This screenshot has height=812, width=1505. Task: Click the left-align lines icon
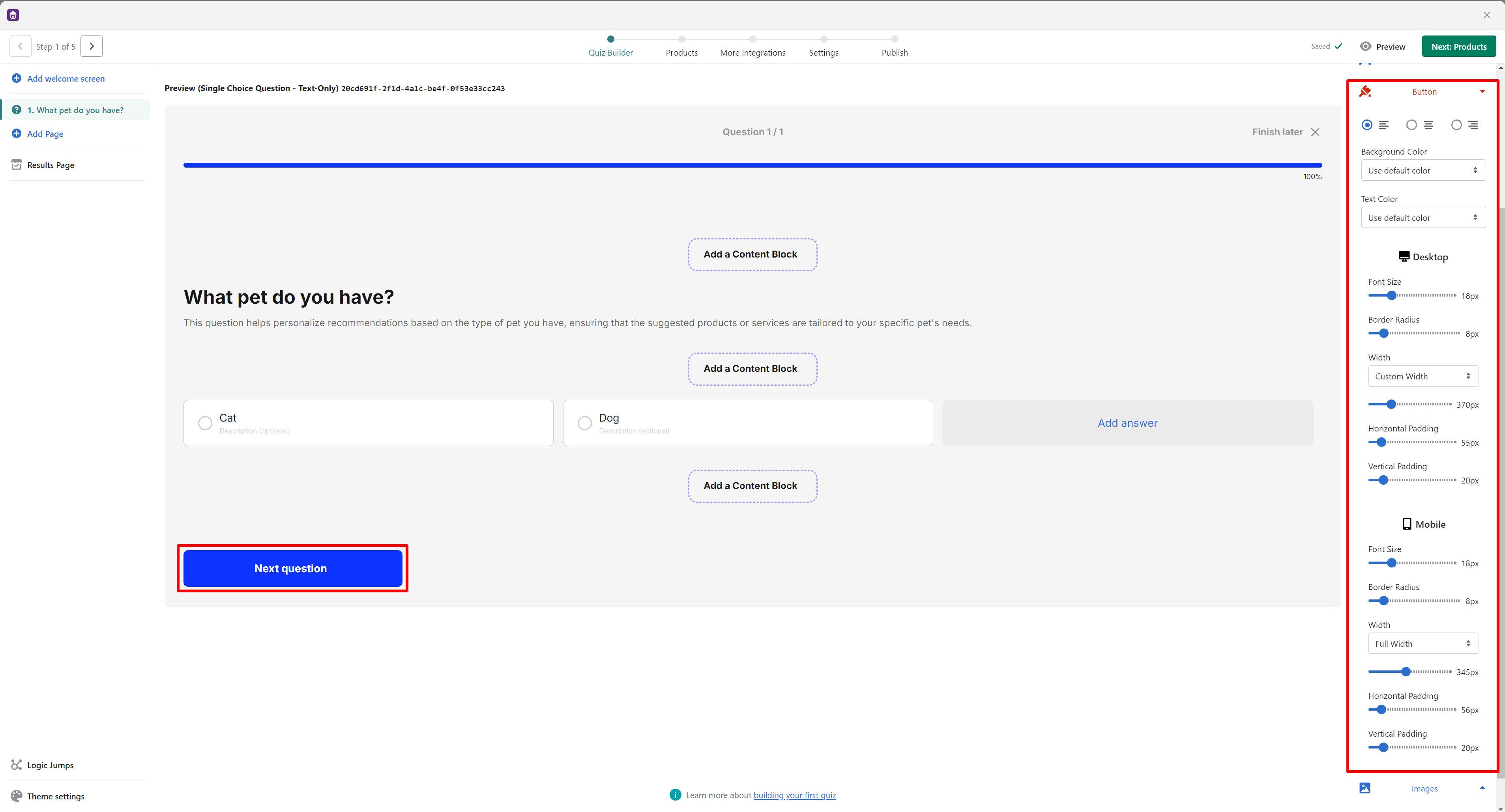1384,125
